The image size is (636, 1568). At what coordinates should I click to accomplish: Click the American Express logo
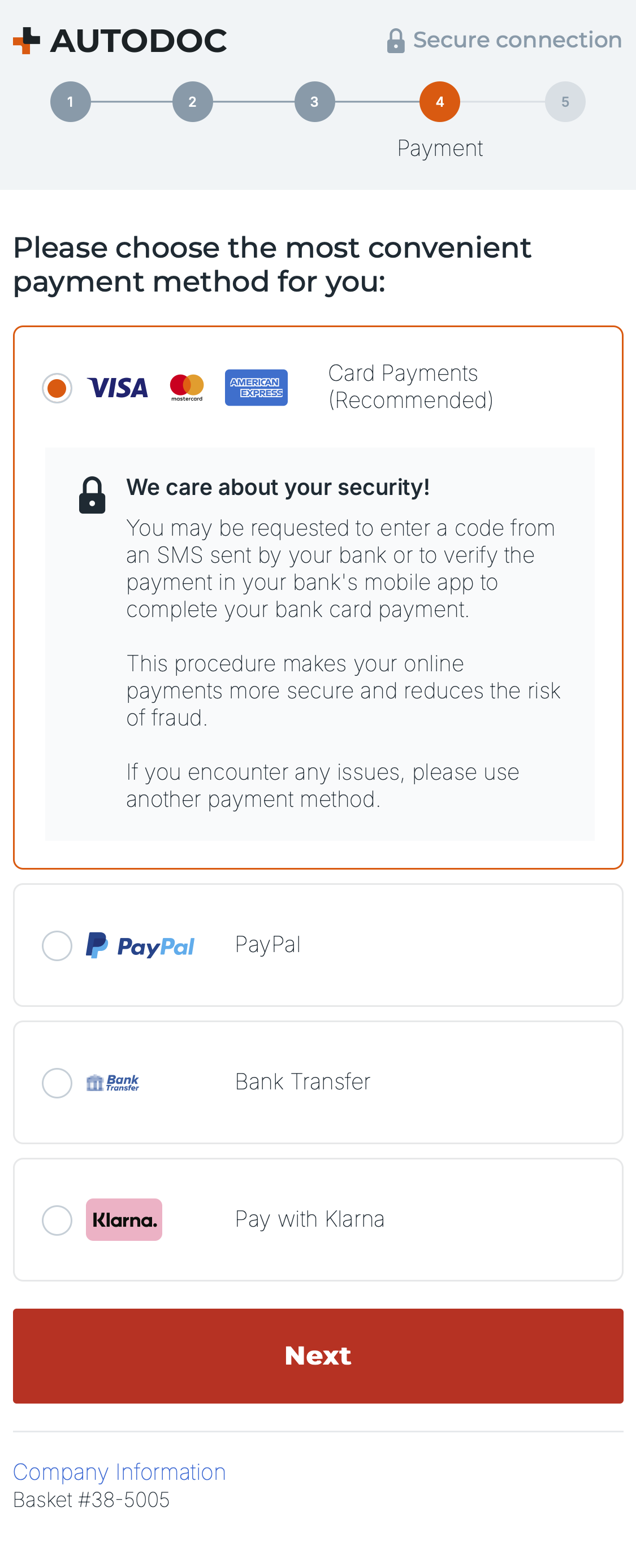tap(256, 388)
